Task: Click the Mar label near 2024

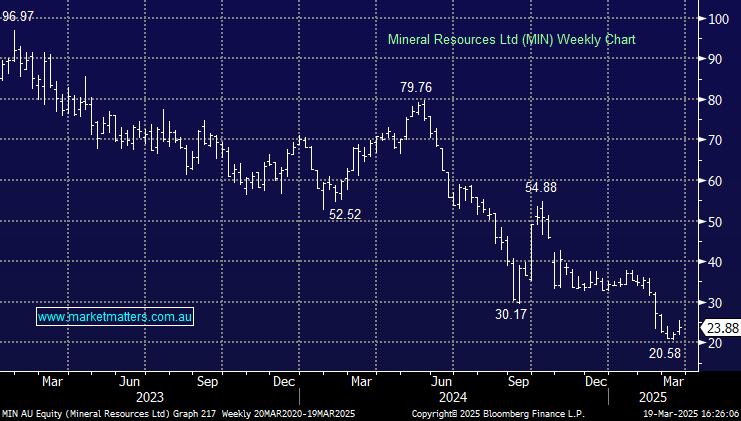Action: pos(361,381)
